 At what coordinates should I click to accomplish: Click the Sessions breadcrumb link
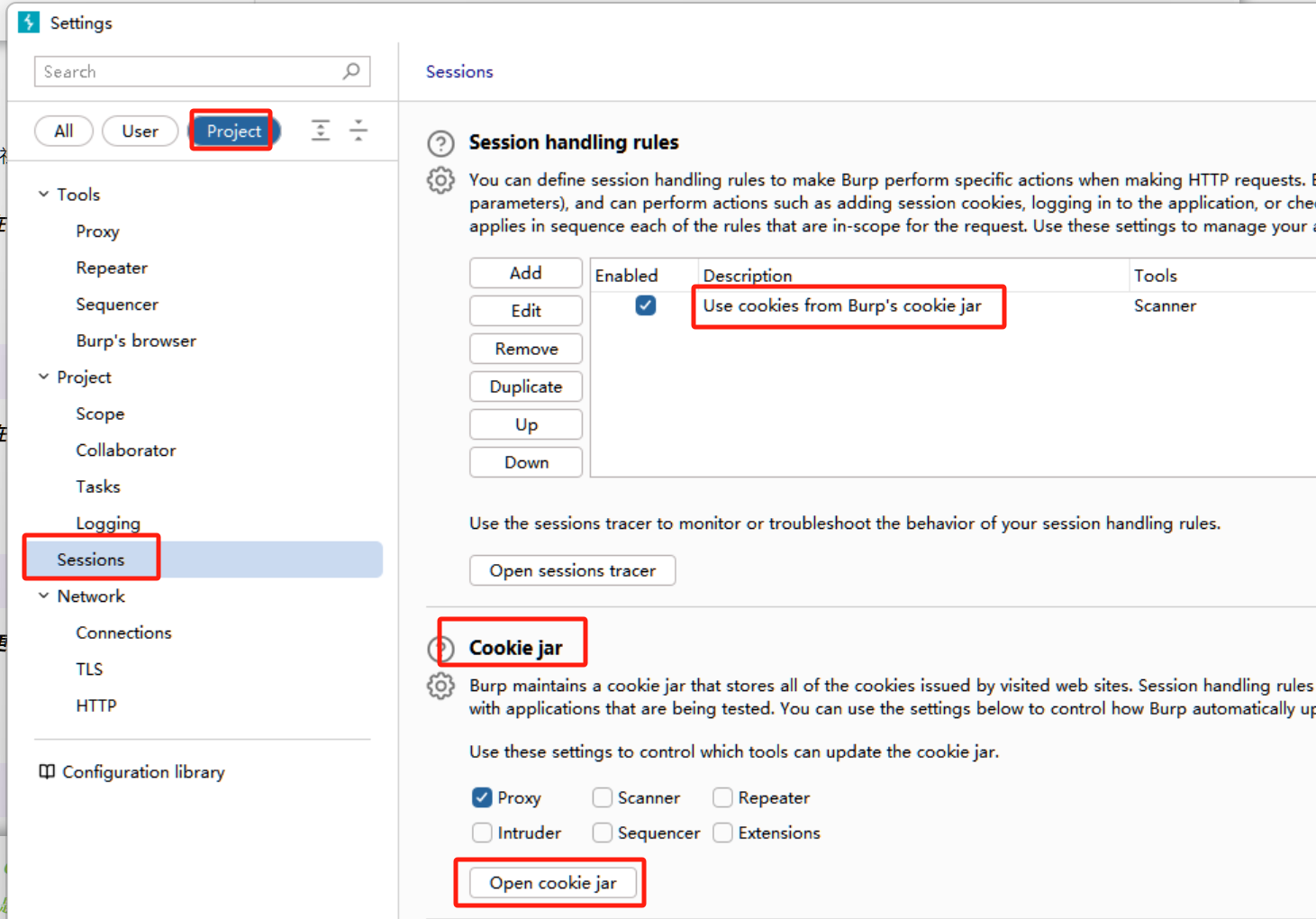tap(459, 71)
